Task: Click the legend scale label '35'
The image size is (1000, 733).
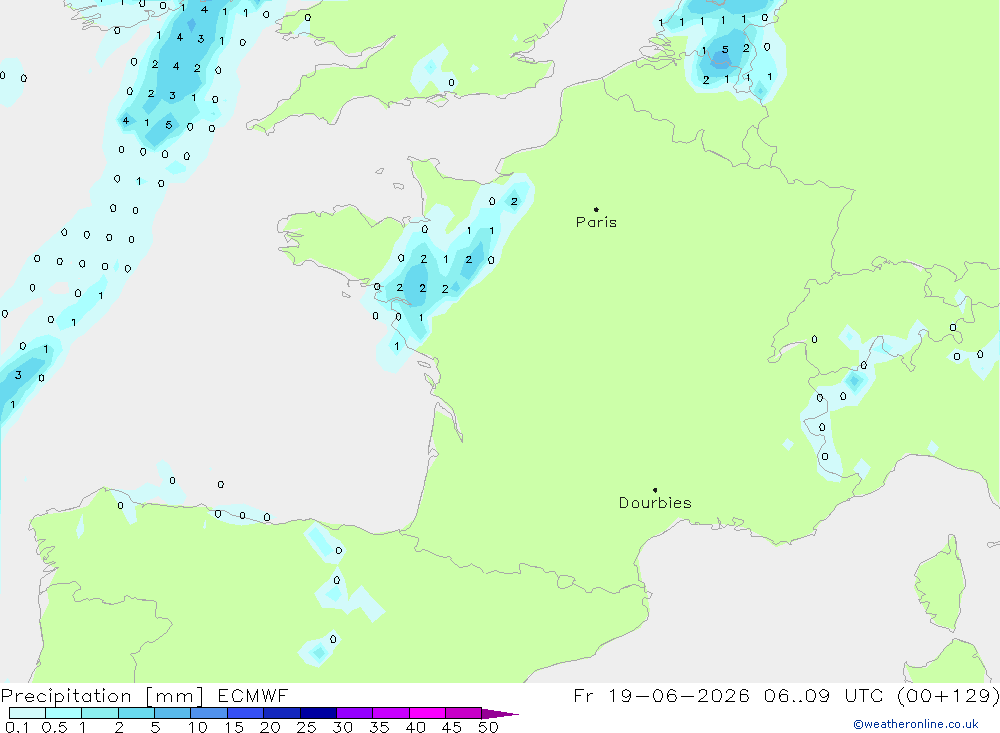Action: 379,727
